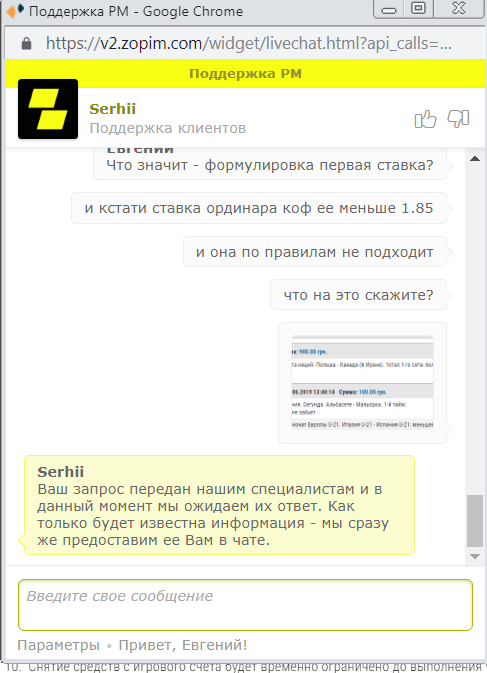Click the scrollbar up arrow
Image resolution: width=487 pixels, height=673 pixels.
pos(475,159)
